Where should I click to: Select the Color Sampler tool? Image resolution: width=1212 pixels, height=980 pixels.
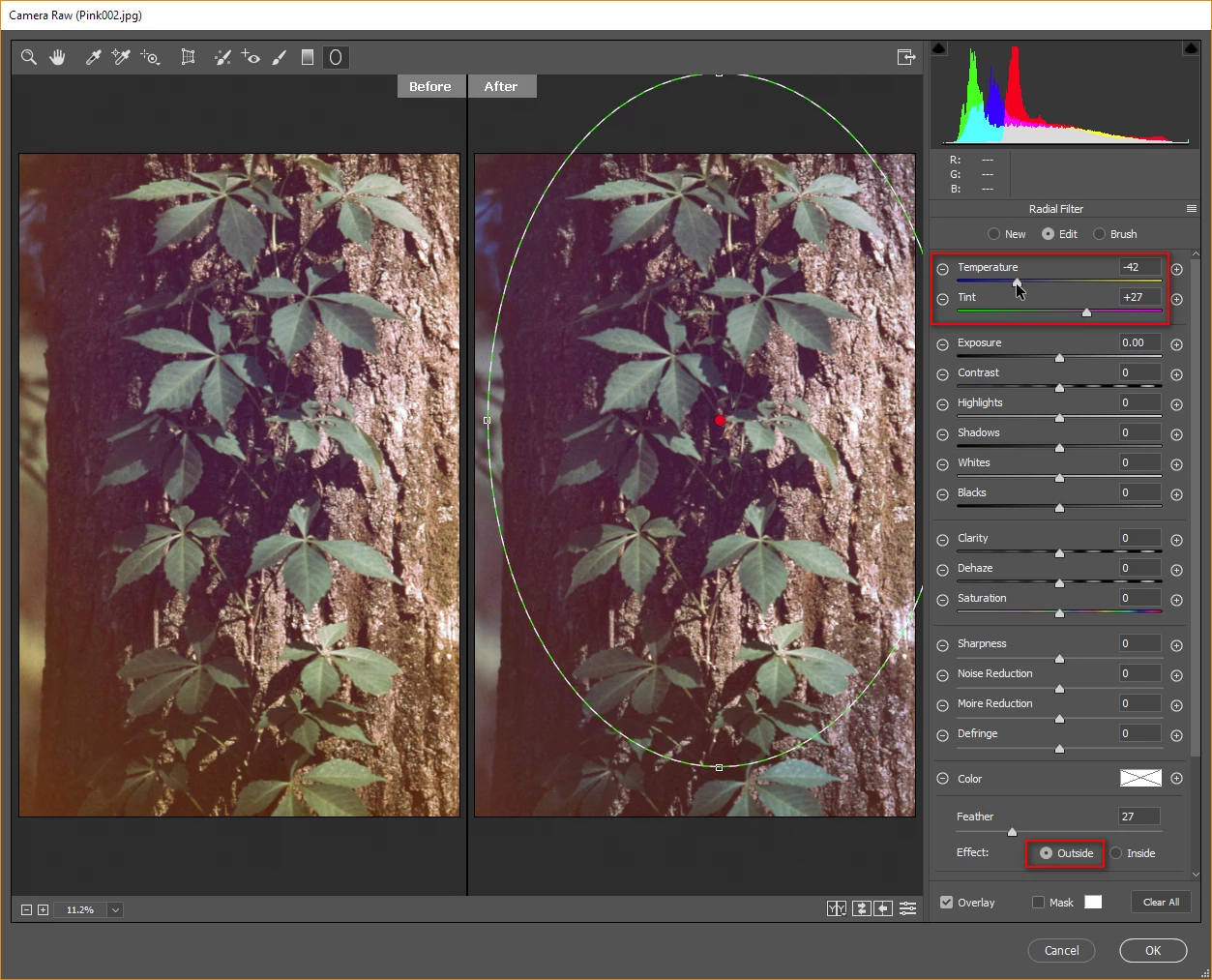point(121,57)
